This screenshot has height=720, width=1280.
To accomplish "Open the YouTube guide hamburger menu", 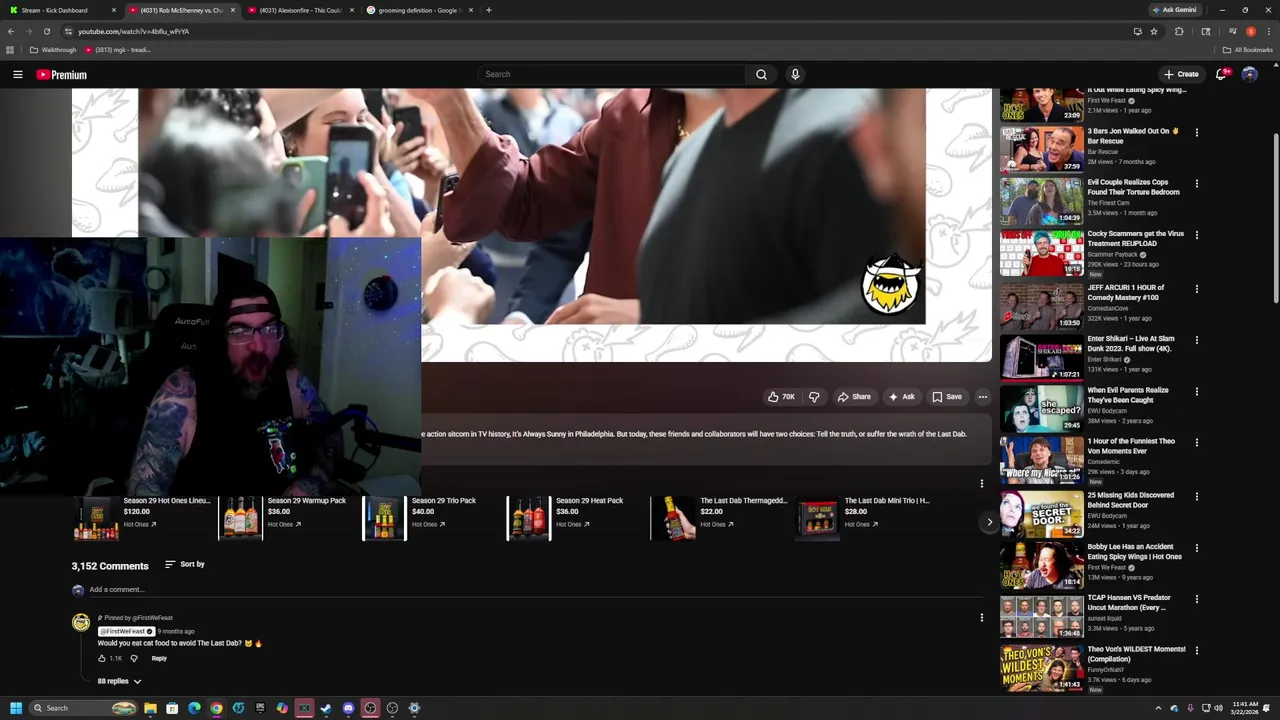I will 17,74.
